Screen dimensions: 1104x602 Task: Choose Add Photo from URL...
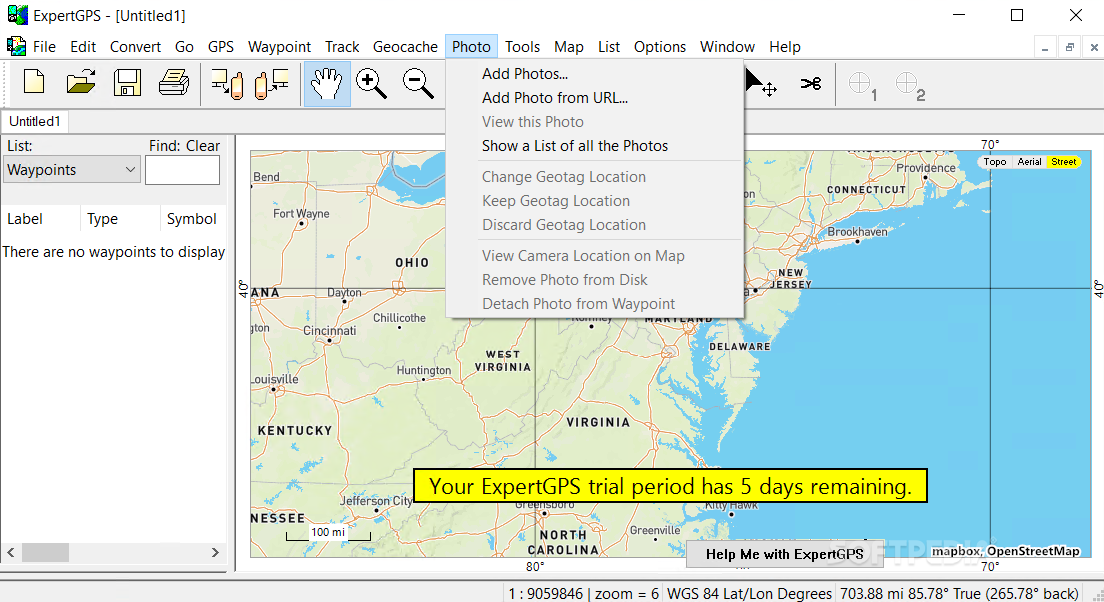click(595, 98)
